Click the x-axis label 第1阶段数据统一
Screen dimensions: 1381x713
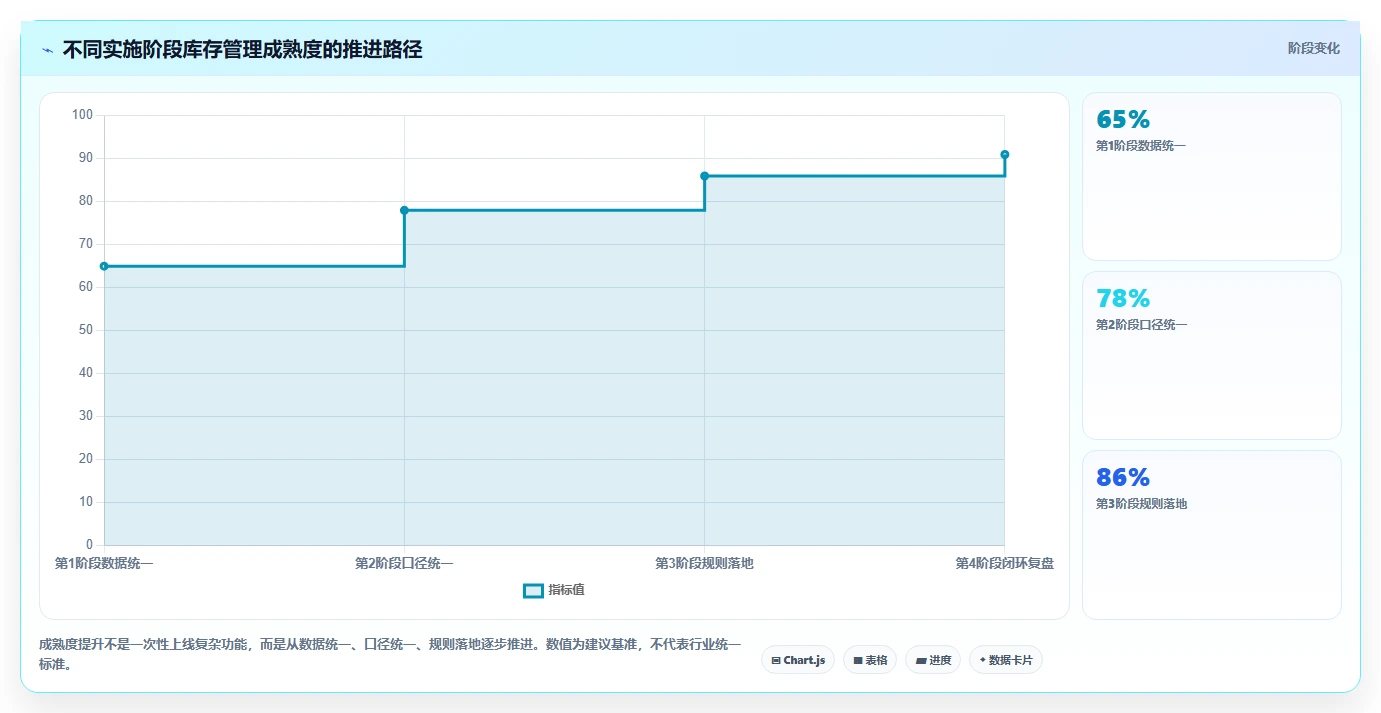(x=104, y=563)
